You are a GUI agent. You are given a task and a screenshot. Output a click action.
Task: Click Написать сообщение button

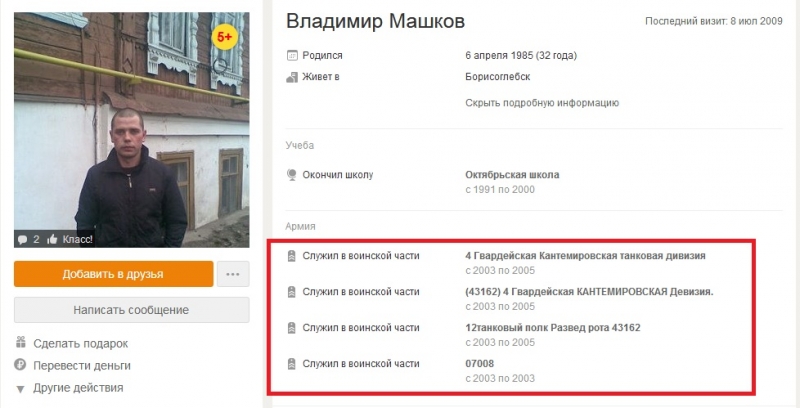(x=132, y=310)
